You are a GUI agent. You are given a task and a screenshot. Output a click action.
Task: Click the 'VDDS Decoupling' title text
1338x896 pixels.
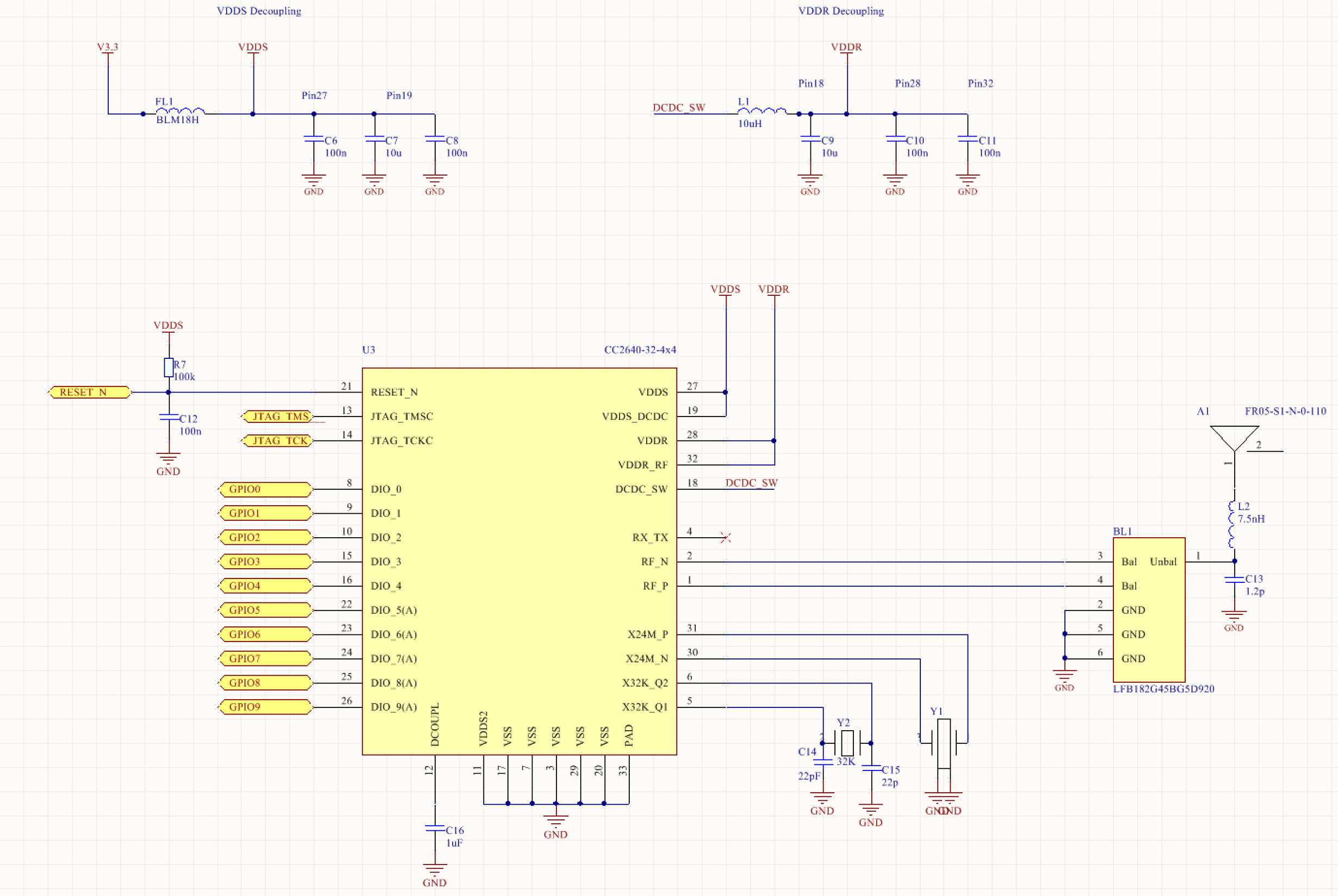[x=259, y=11]
